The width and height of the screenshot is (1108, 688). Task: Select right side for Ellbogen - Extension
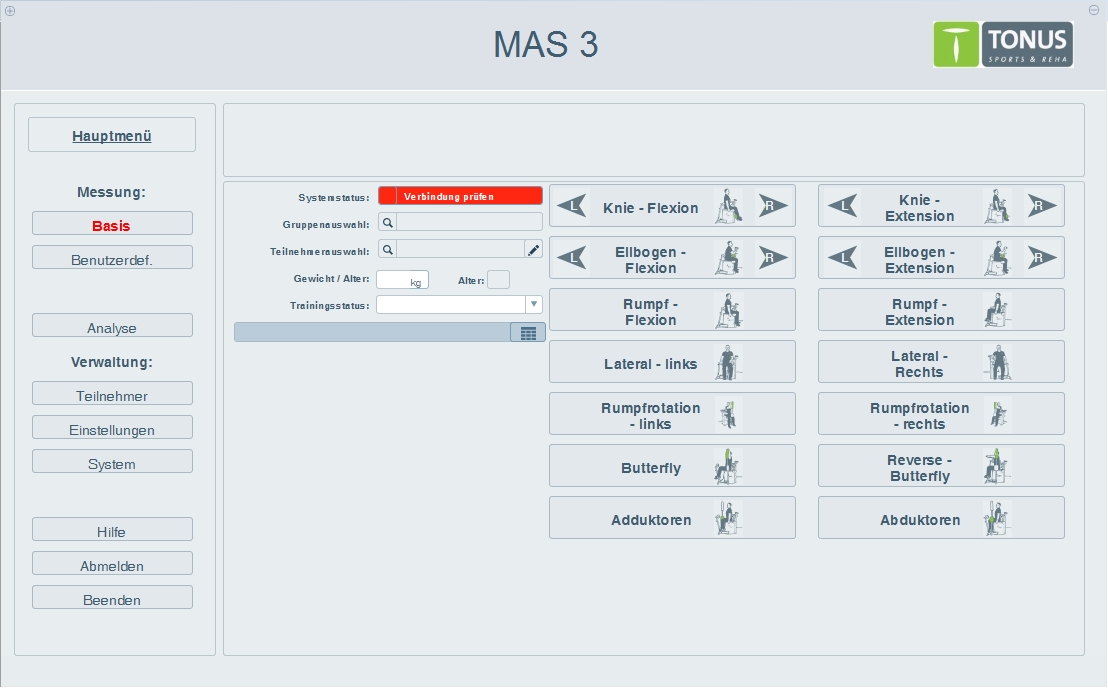[x=1042, y=258]
